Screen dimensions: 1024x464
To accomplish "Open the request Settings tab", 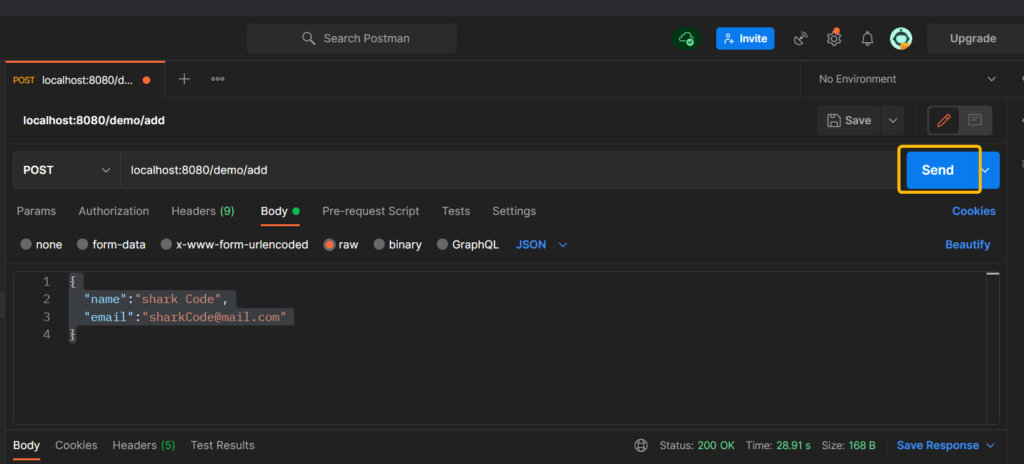I will 514,211.
